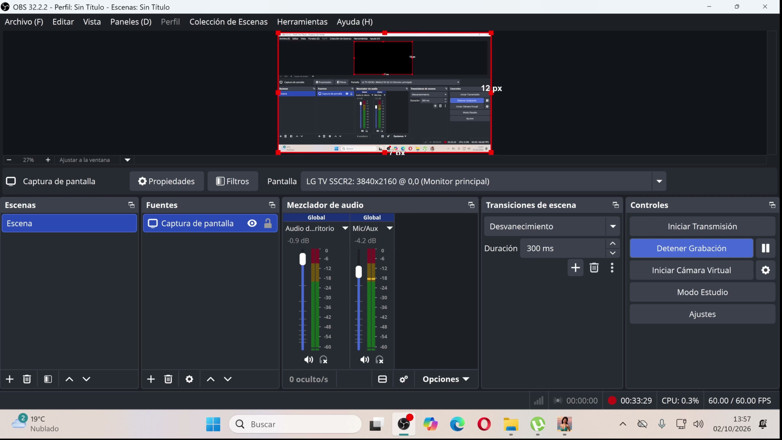Pause the recording
782x440 pixels.
766,248
